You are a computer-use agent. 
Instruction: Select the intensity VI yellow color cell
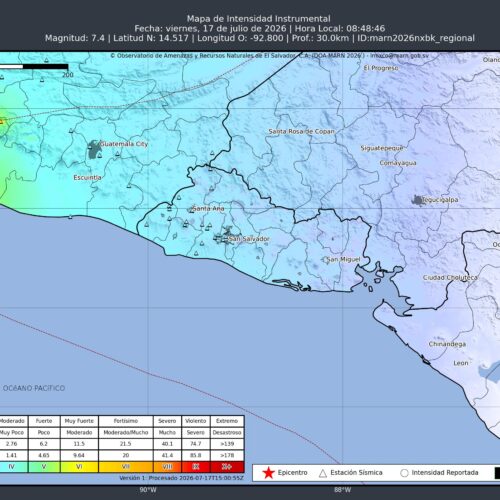click(79, 467)
